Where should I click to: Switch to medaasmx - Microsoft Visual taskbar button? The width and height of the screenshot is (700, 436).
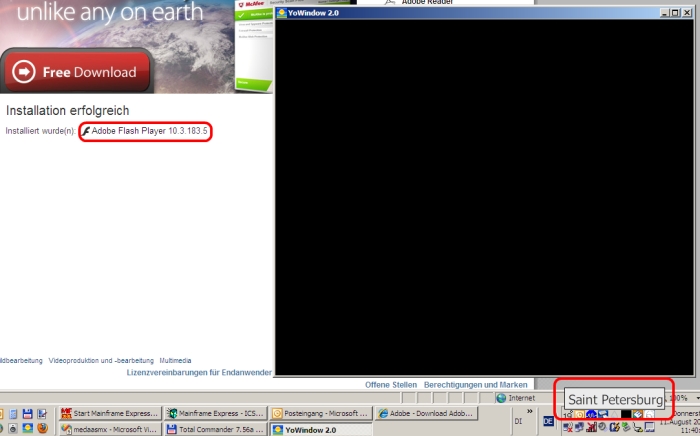click(108, 430)
